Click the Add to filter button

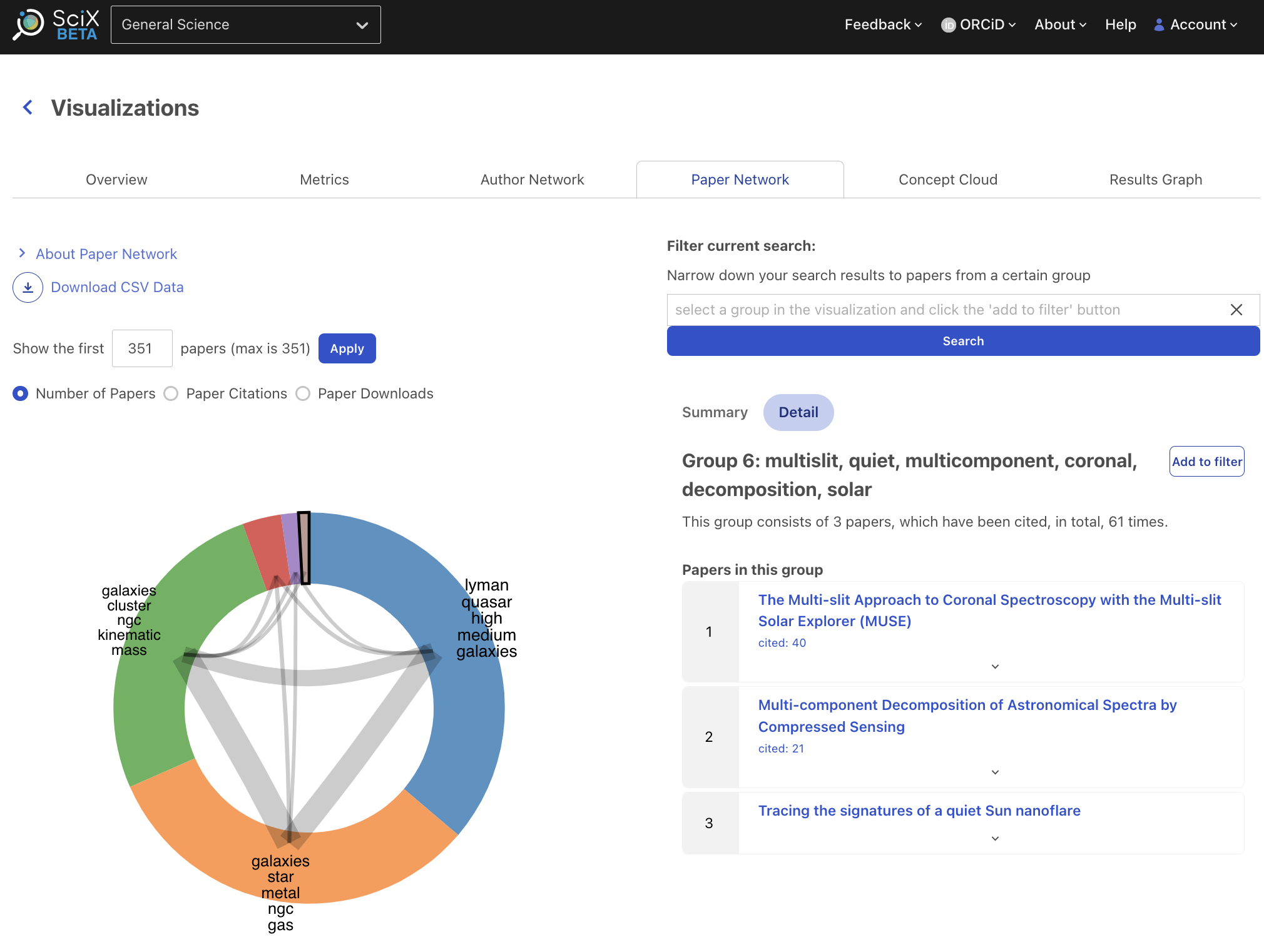1206,462
